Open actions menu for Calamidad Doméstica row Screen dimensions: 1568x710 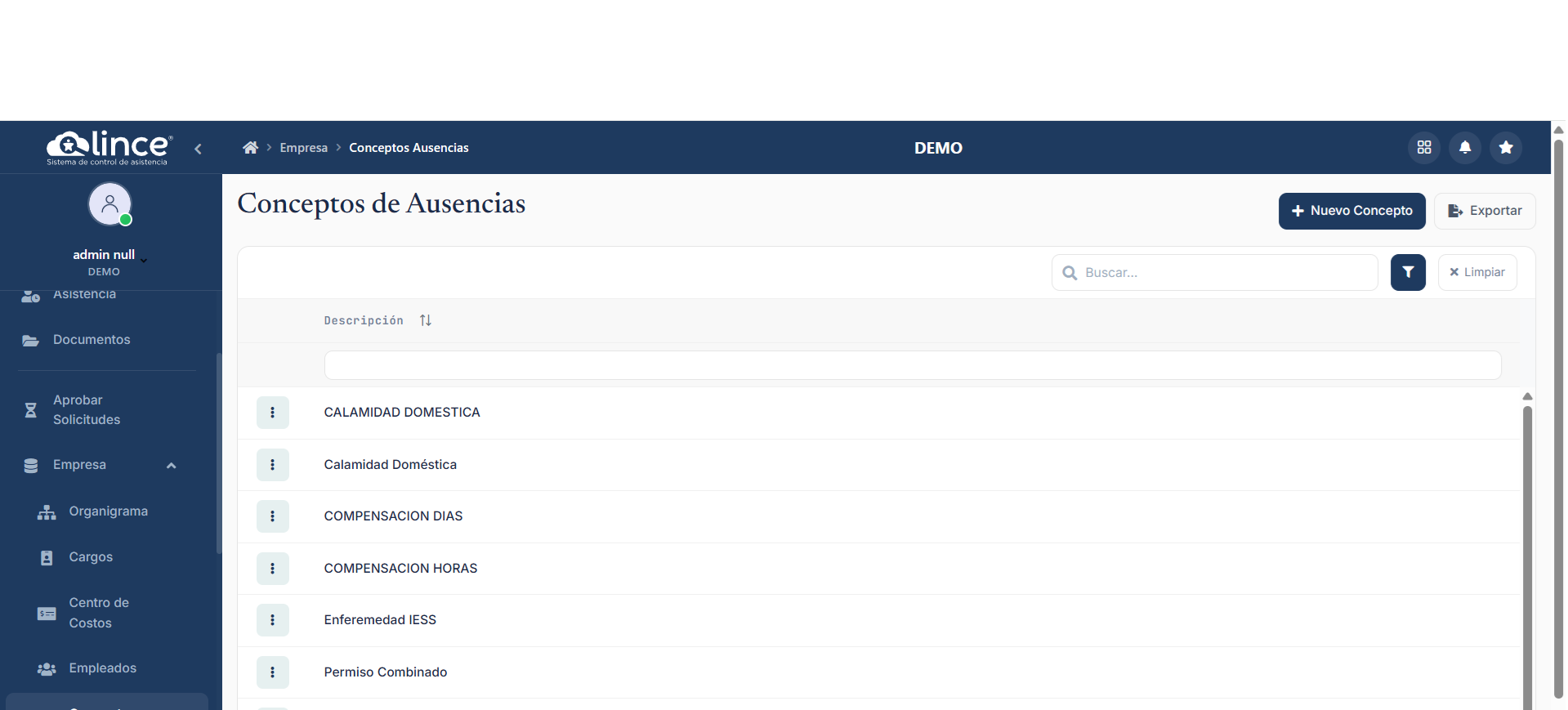click(273, 465)
